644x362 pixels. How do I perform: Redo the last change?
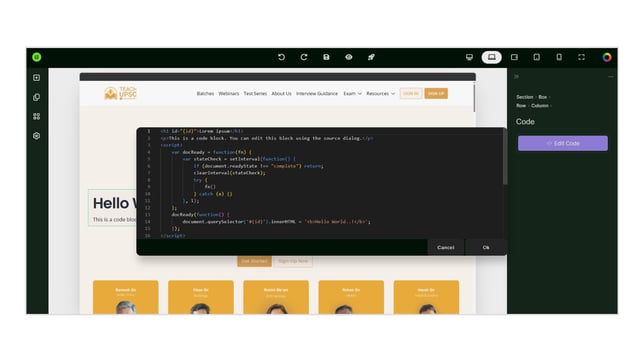click(x=304, y=57)
